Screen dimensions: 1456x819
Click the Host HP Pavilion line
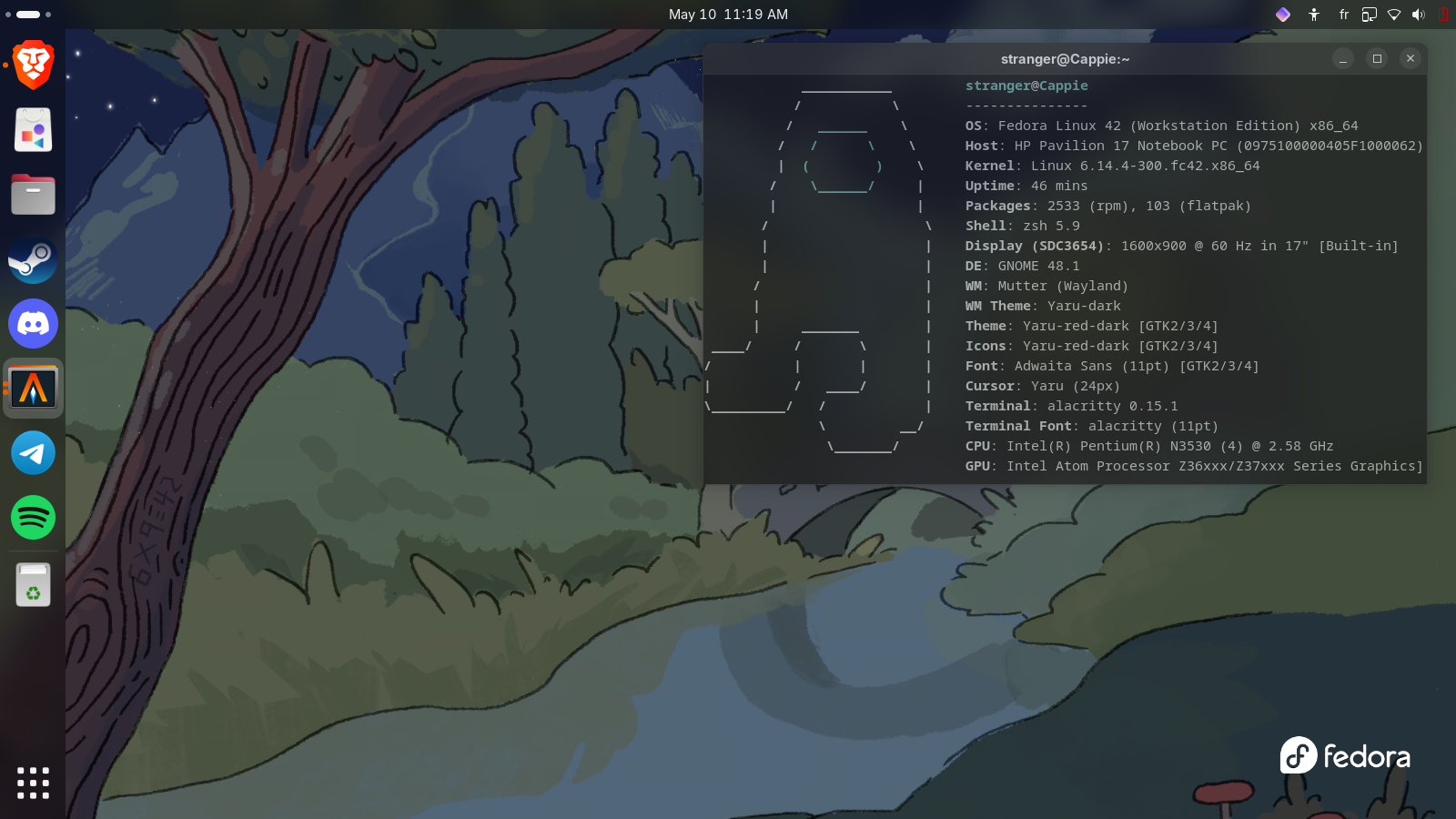pyautogui.click(x=1194, y=146)
